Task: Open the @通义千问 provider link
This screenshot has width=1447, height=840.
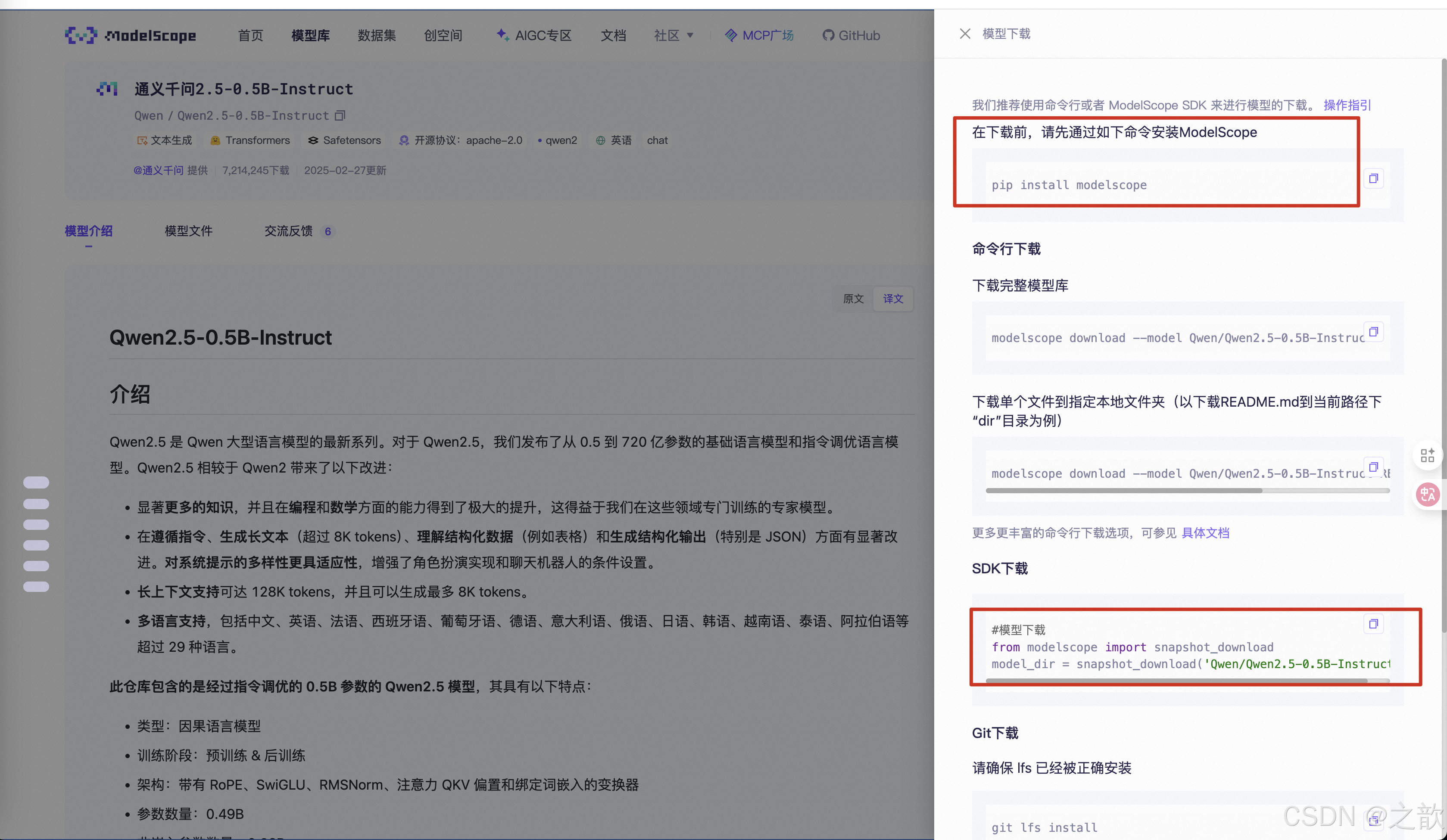Action: pyautogui.click(x=159, y=171)
